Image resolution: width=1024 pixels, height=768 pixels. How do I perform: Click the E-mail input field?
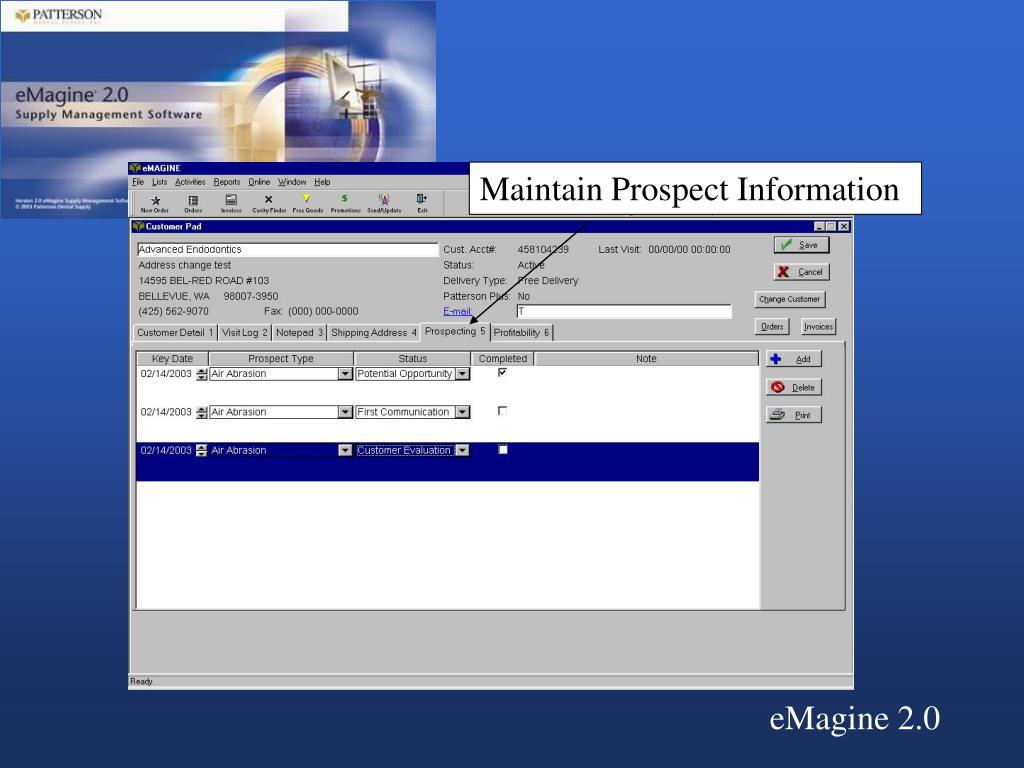(x=624, y=312)
